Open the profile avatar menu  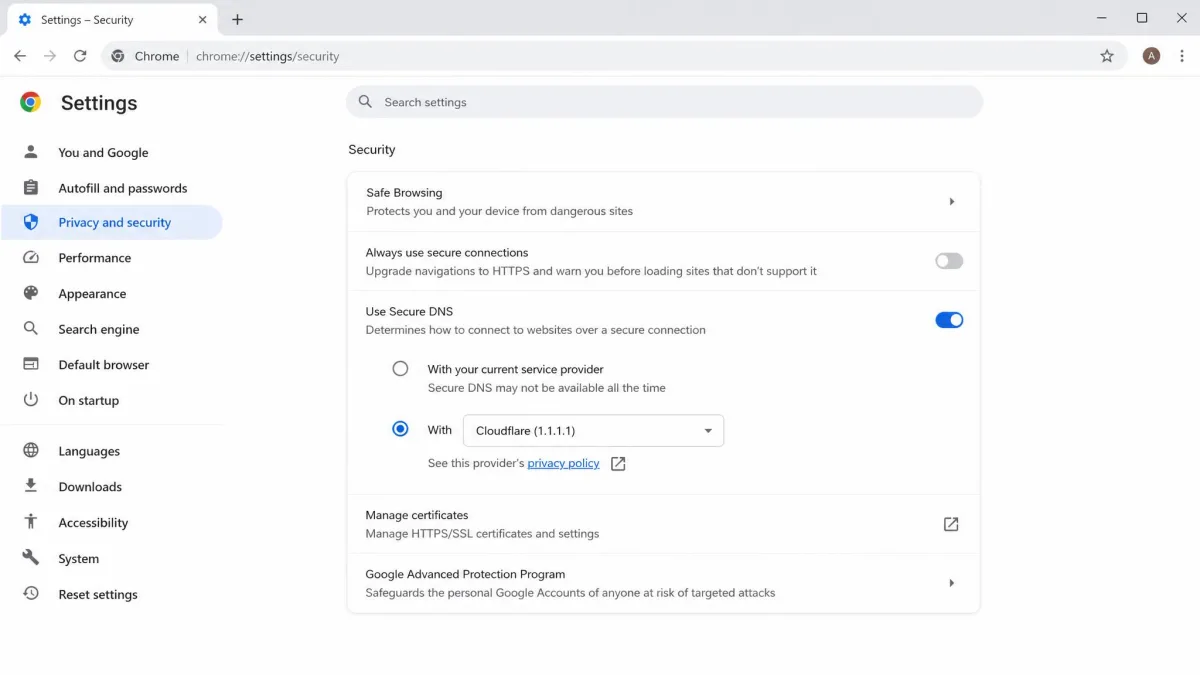(x=1151, y=56)
